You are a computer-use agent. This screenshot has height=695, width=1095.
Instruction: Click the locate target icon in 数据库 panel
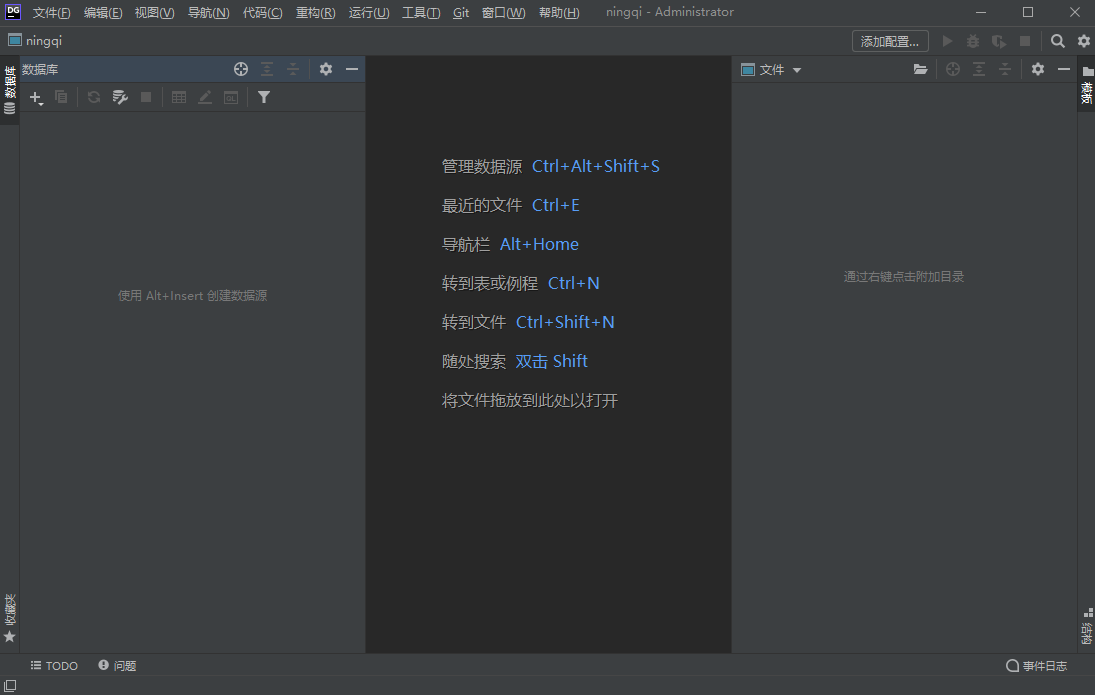click(x=241, y=69)
